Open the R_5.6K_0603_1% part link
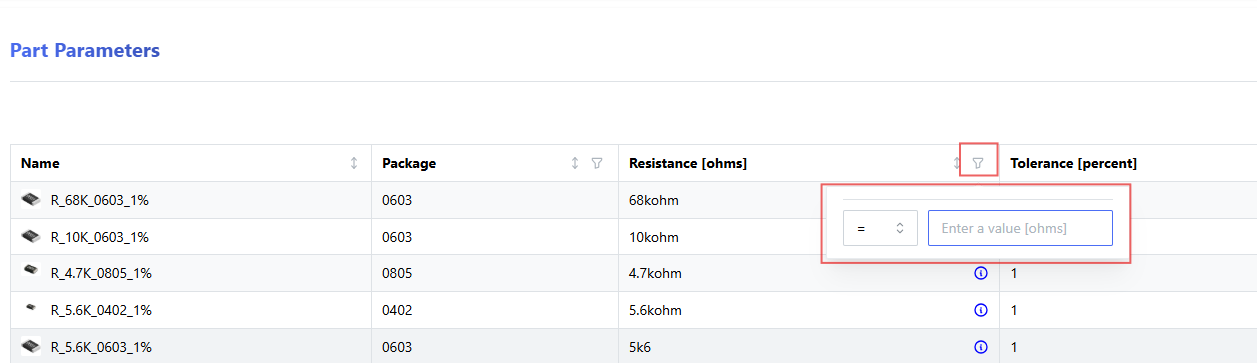This screenshot has height=363, width=1257. tap(101, 347)
